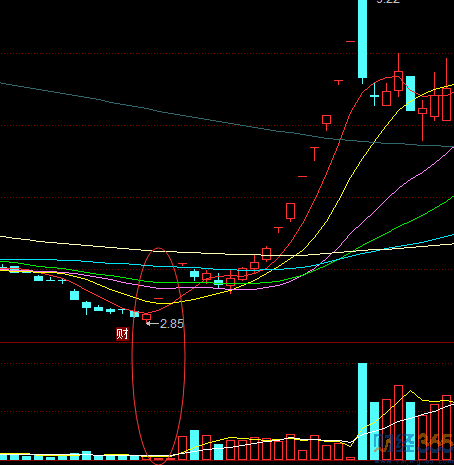The image size is (454, 465).
Task: Click the cyan cross doji after the peak
Action: coord(374,95)
